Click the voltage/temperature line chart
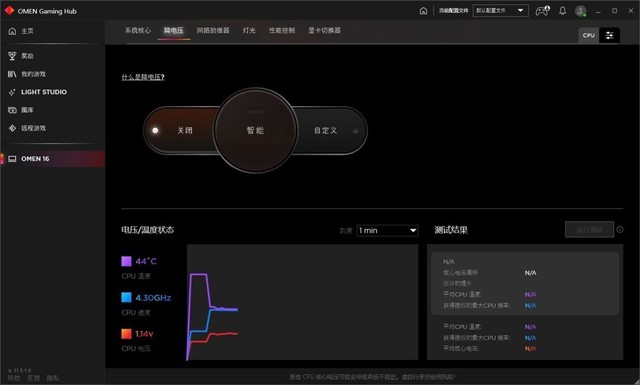The height and width of the screenshot is (385, 640). click(302, 302)
